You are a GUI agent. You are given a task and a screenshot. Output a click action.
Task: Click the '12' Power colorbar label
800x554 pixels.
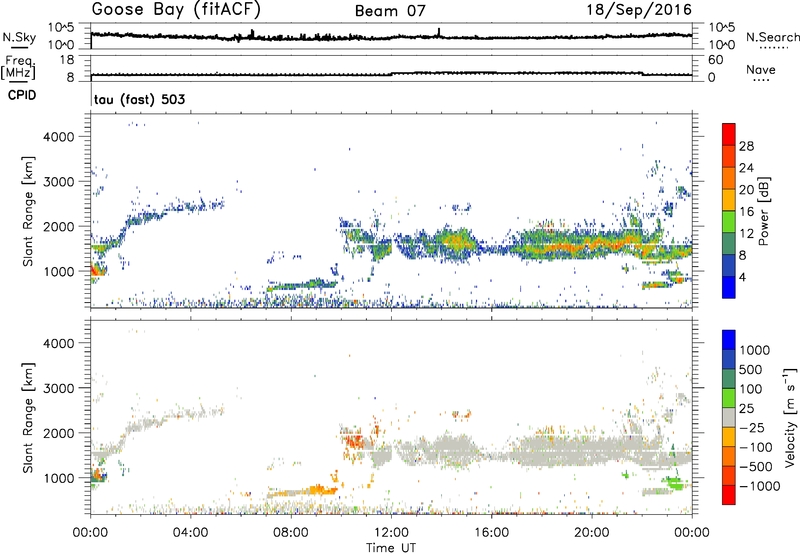click(746, 234)
